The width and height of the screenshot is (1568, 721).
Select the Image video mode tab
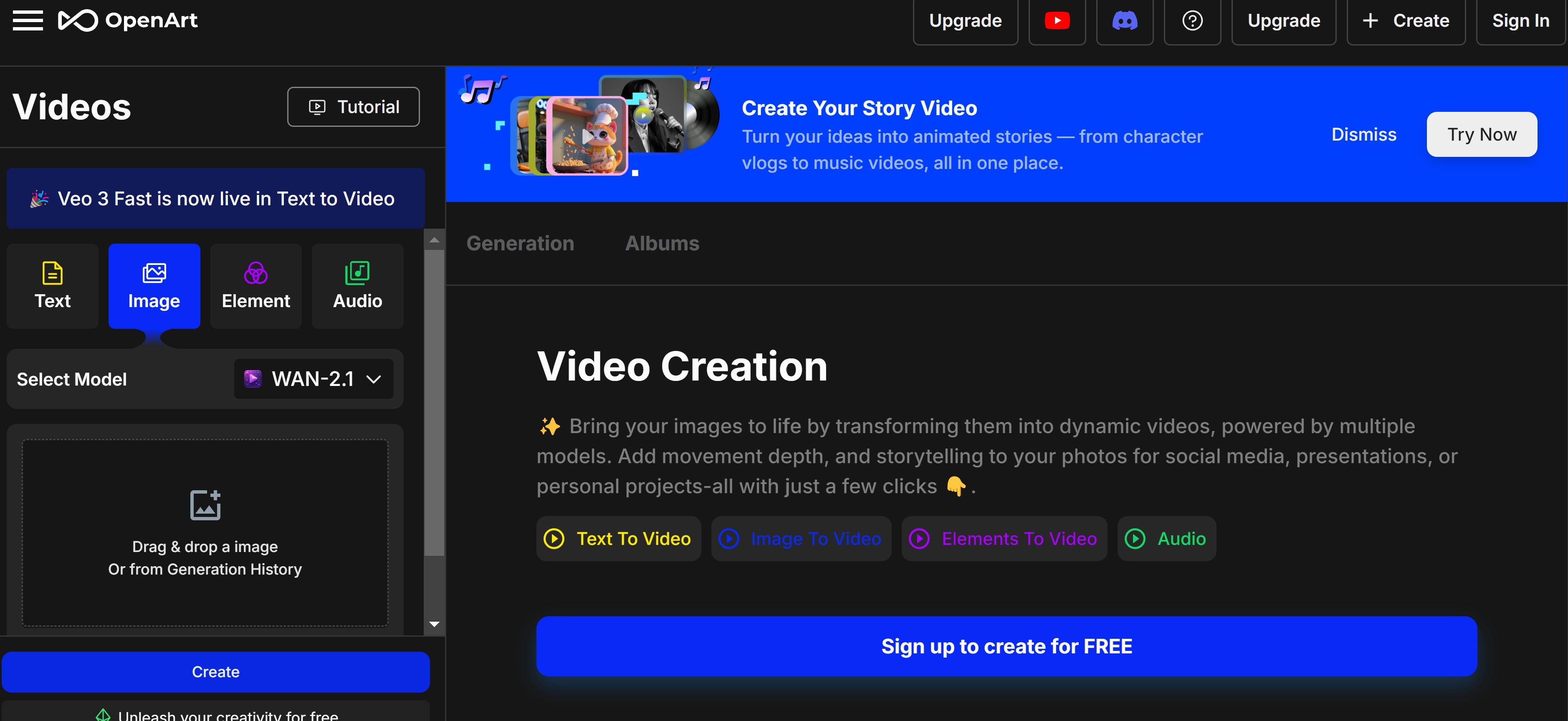click(154, 286)
